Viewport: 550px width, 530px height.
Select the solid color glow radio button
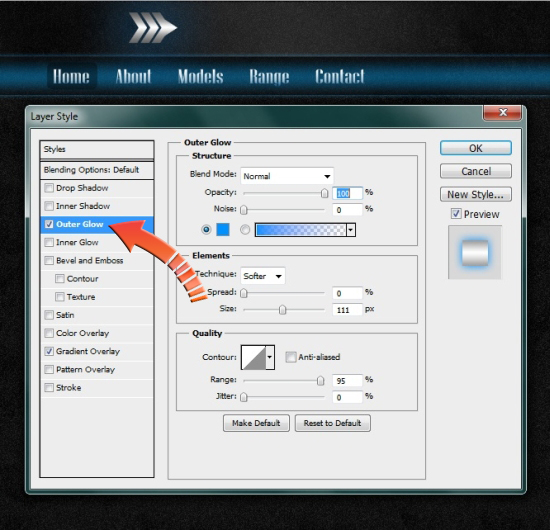[x=206, y=230]
